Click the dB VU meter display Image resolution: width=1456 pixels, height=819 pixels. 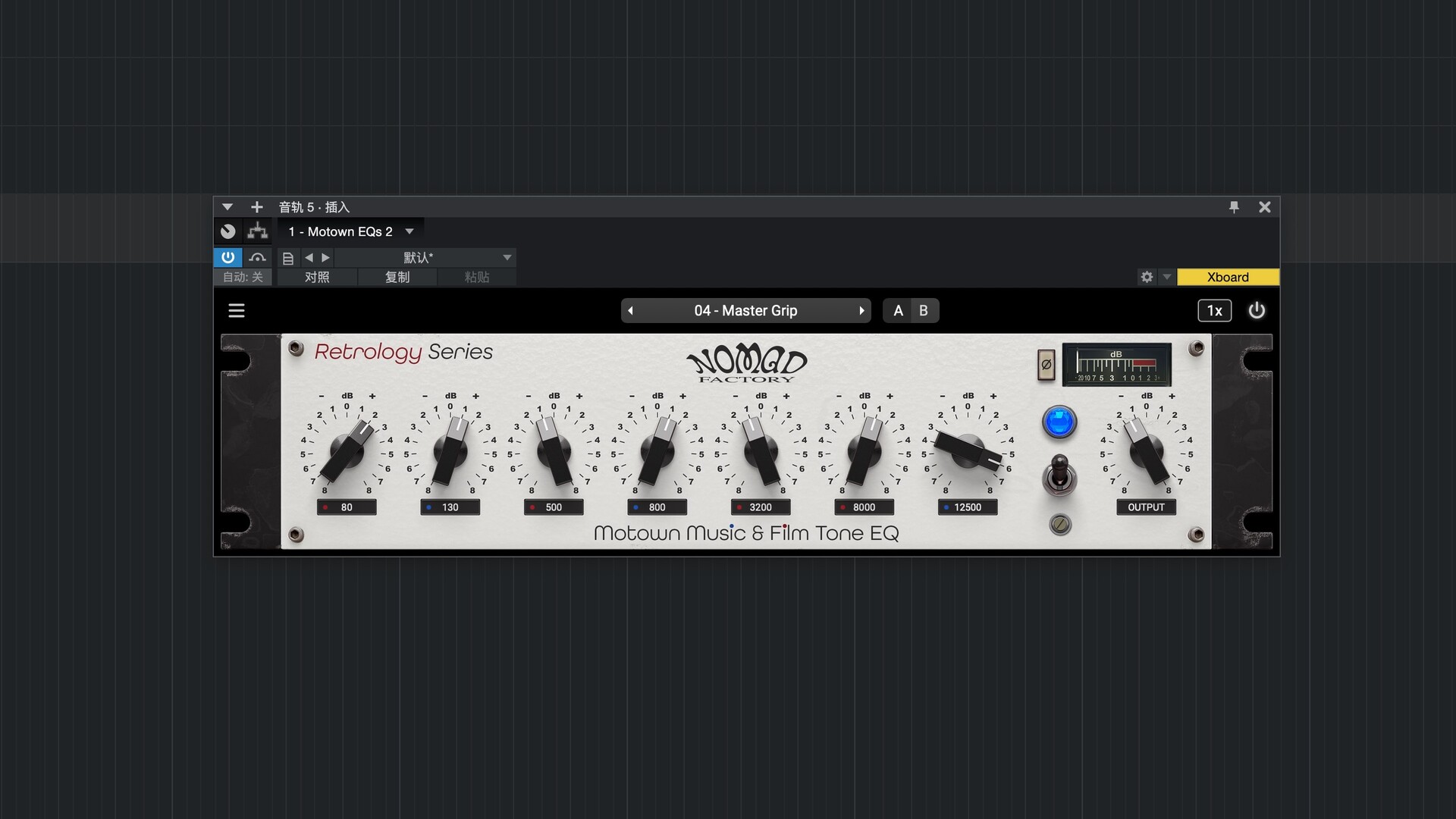1116,365
